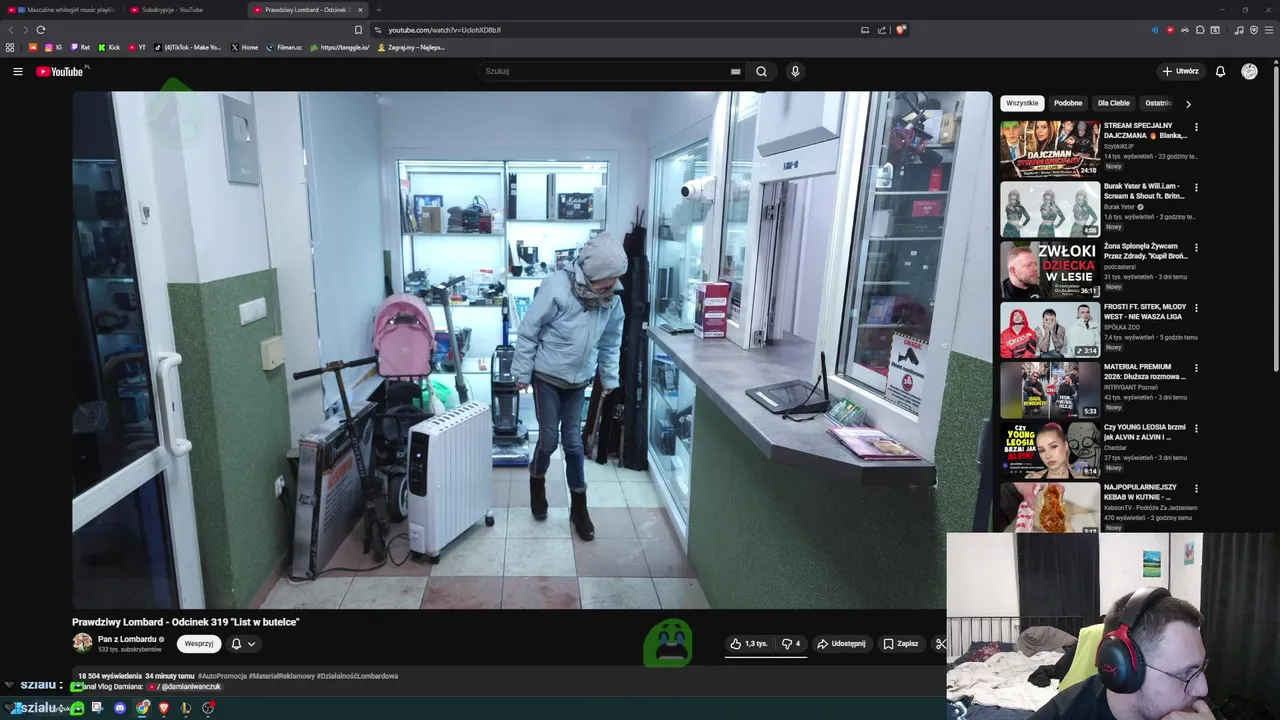Close the Prawdziwy Lombard tab
The width and height of the screenshot is (1280, 720).
(x=360, y=10)
